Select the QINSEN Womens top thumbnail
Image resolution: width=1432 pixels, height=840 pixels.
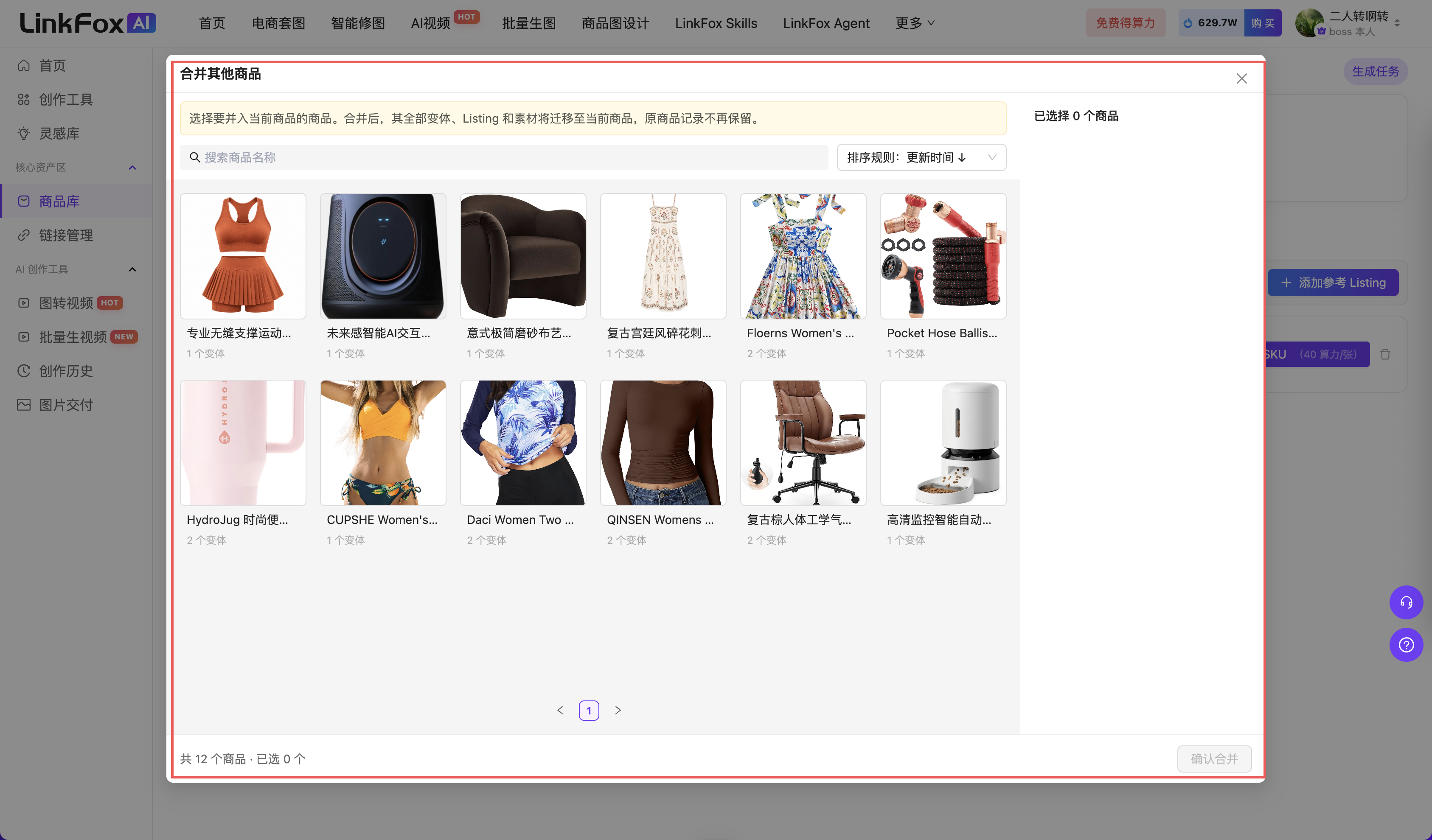coord(663,442)
